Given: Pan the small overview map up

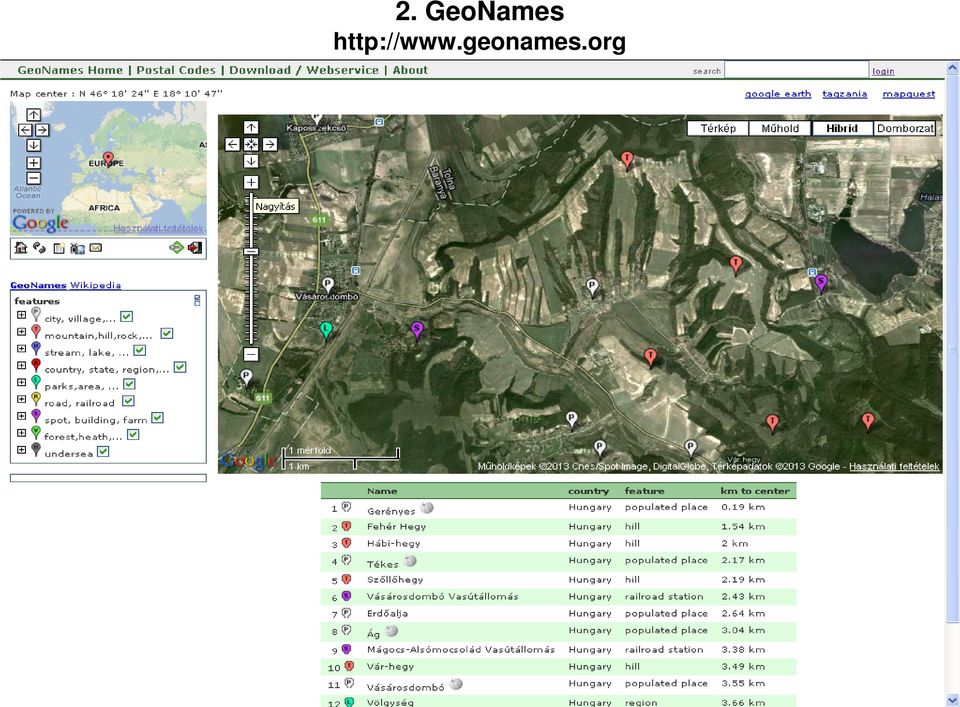Looking at the screenshot, I should (x=34, y=114).
